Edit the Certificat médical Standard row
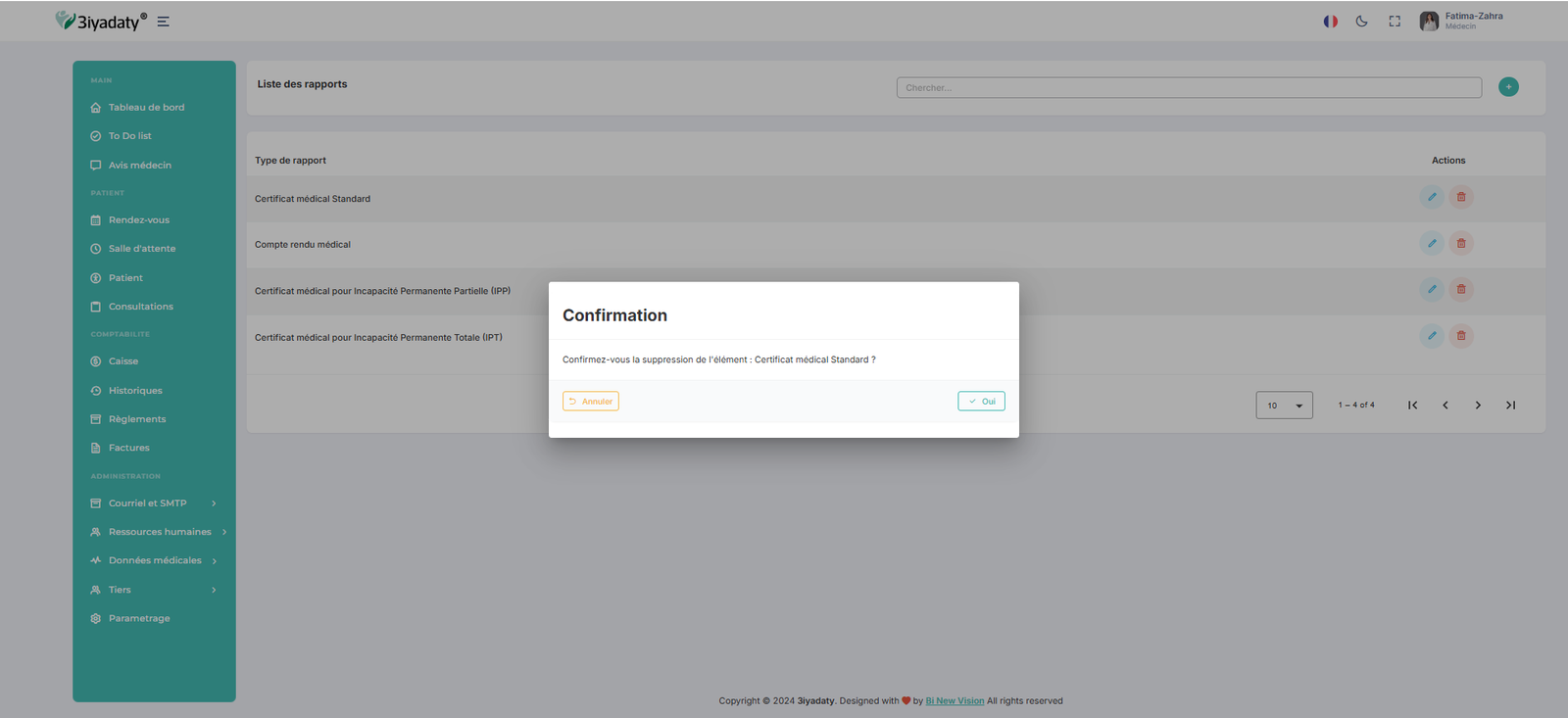Image resolution: width=1568 pixels, height=718 pixels. click(1431, 197)
